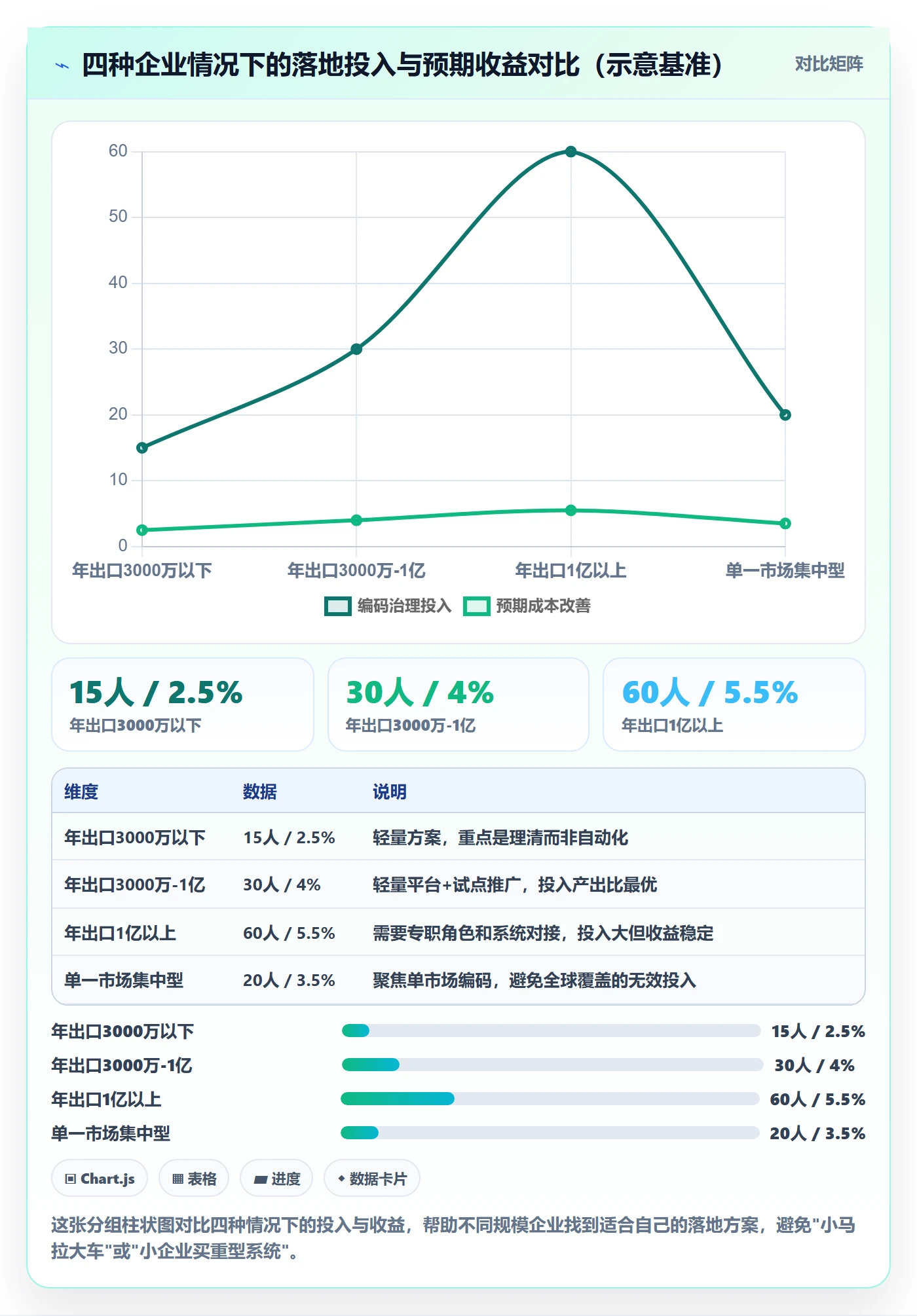Click the stat card value "30人 / 4%"

pos(420,693)
